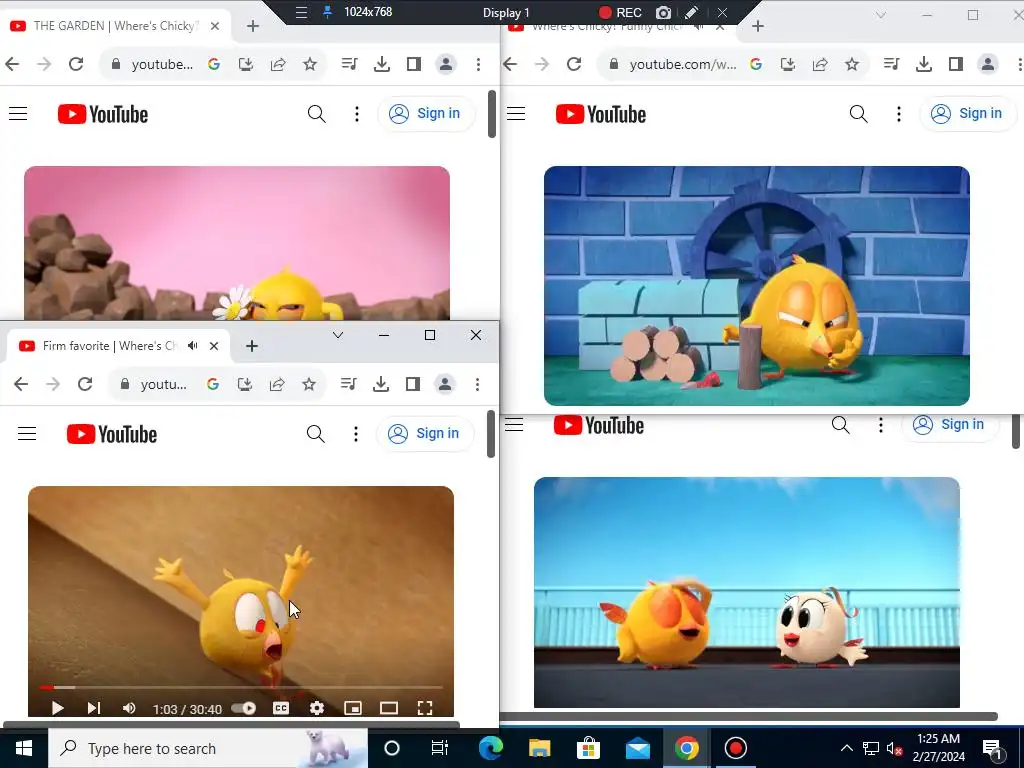Switch Firm favorite player to theater mode
This screenshot has width=1024, height=768.
[389, 708]
